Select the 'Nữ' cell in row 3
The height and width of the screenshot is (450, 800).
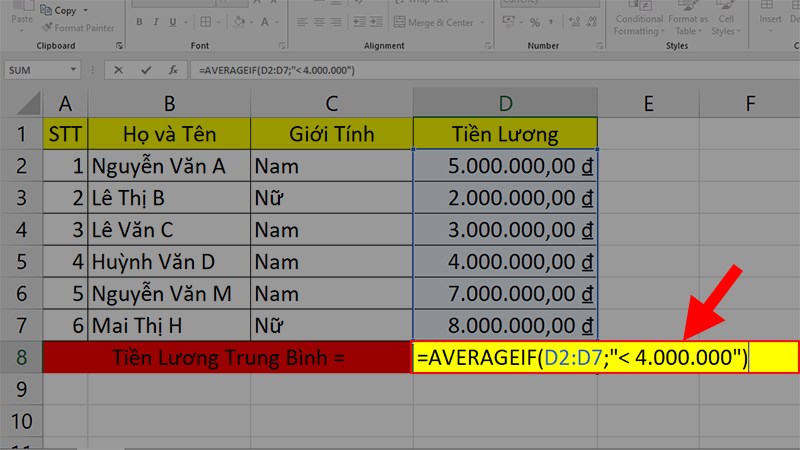coord(332,198)
